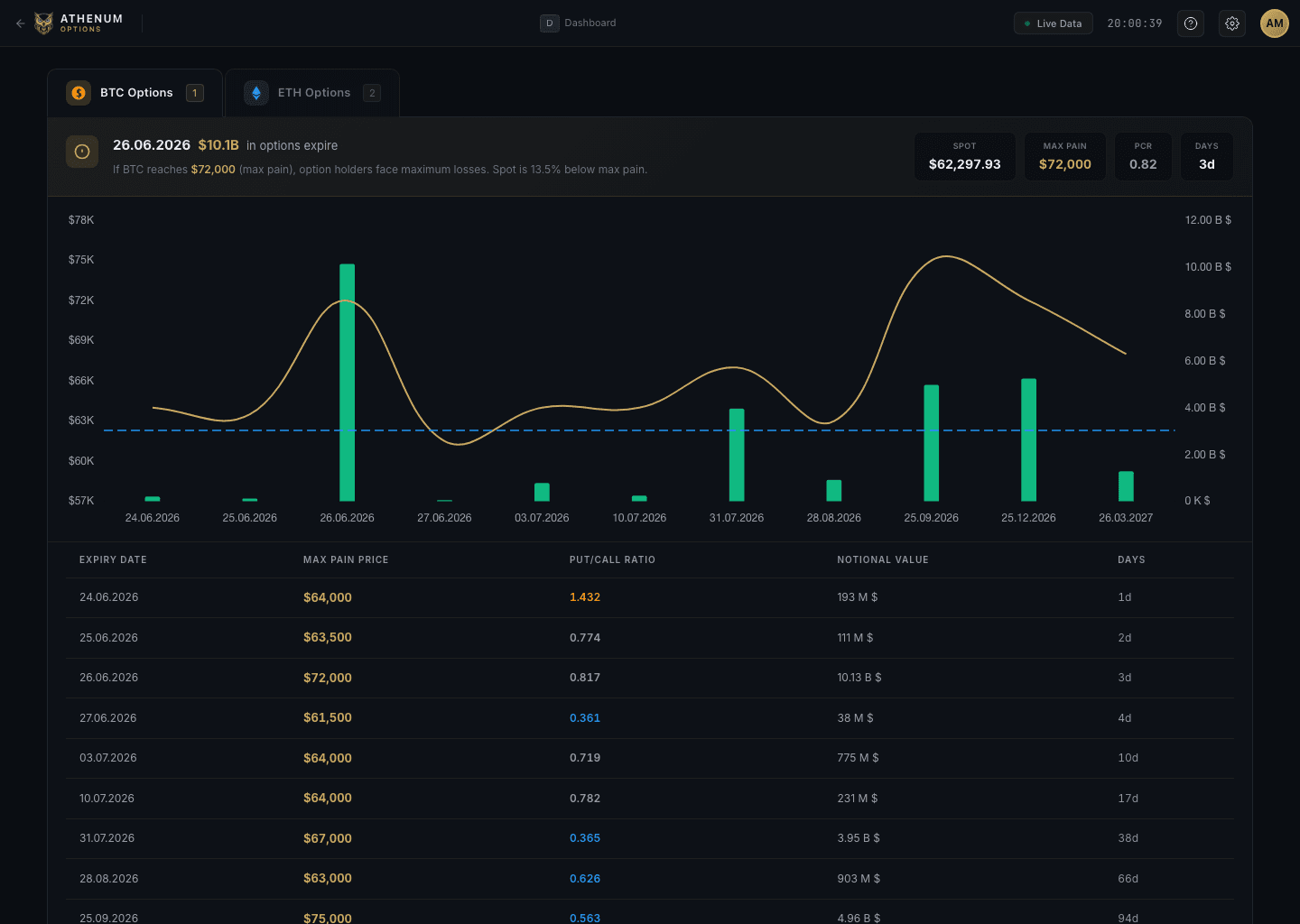
Task: Click the 0.361 put/call ratio
Action: click(x=585, y=718)
